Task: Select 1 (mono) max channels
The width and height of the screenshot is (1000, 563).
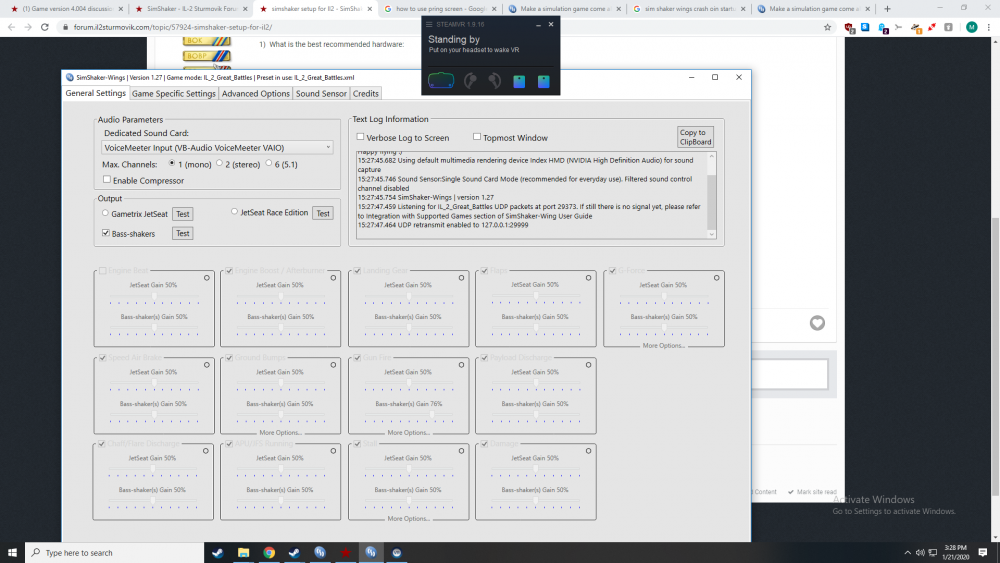Action: 172,163
